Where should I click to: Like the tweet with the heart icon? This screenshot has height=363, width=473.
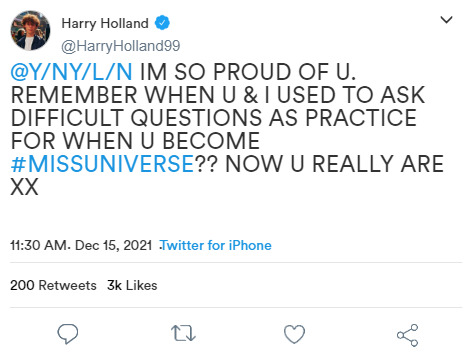click(x=294, y=334)
